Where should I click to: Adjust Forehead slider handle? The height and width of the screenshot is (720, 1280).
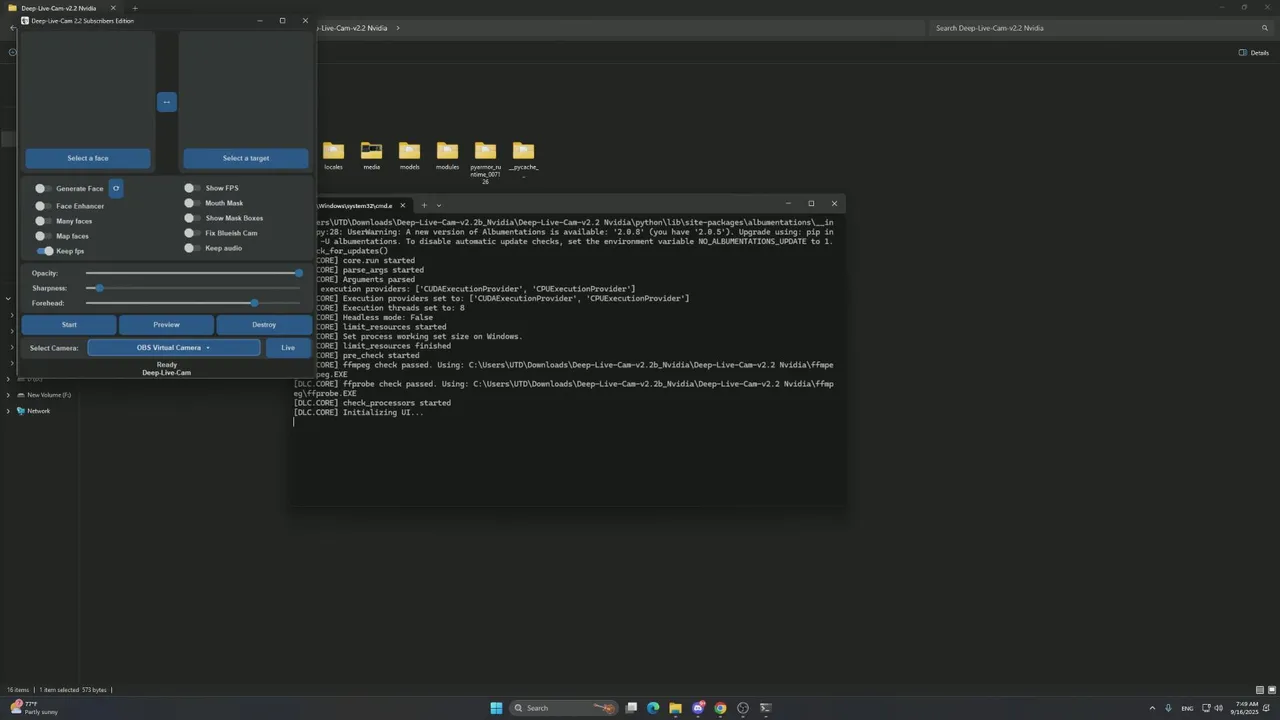254,303
